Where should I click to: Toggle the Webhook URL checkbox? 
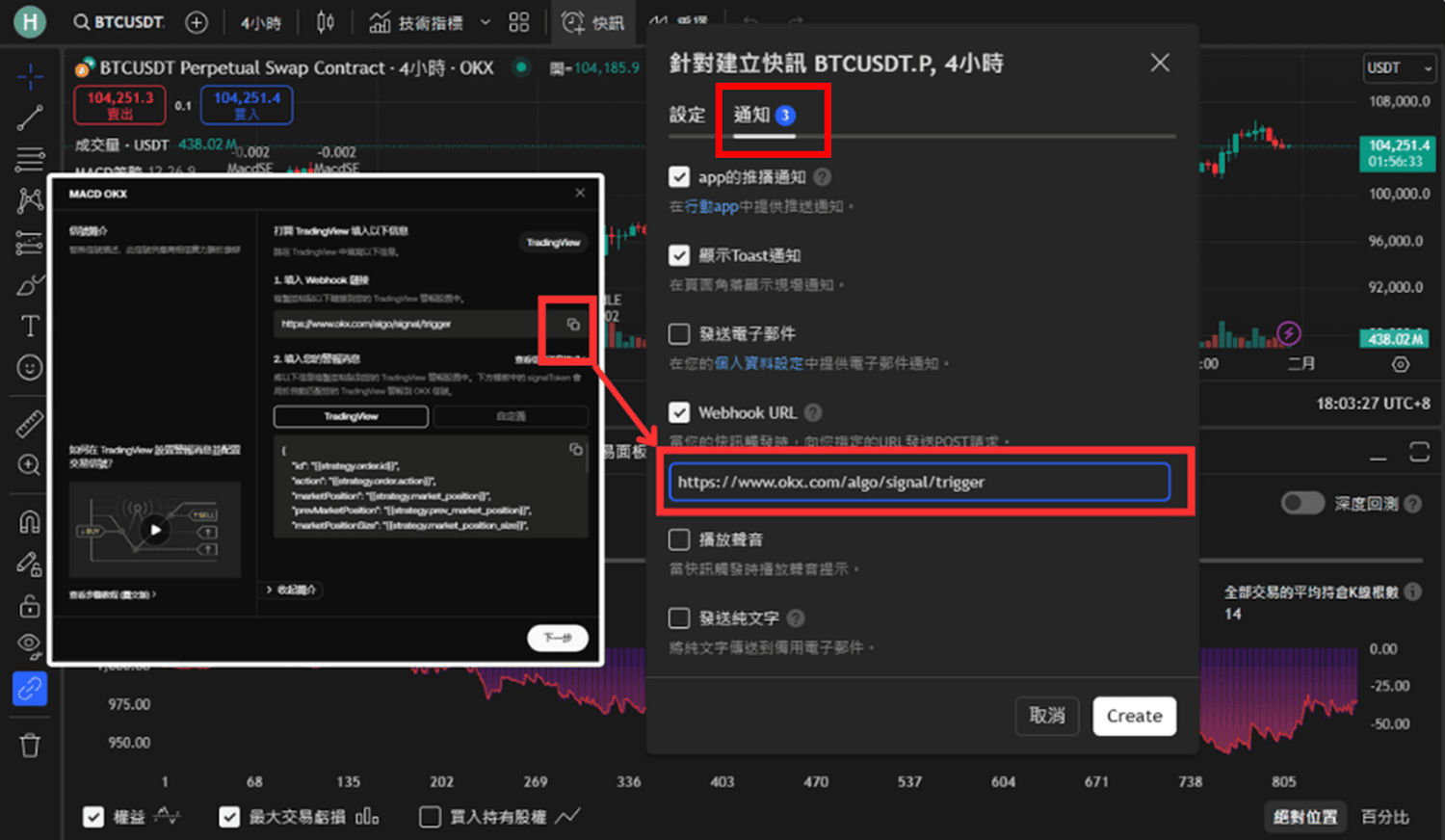679,412
